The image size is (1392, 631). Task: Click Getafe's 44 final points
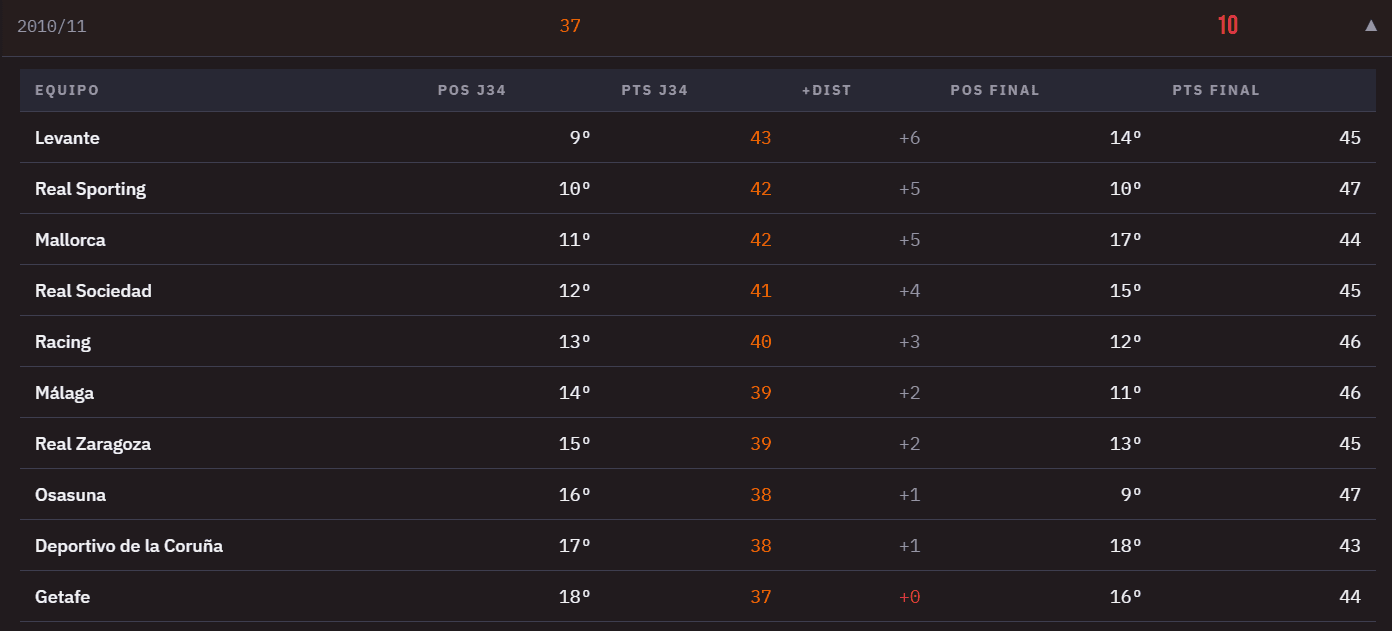pos(1350,597)
